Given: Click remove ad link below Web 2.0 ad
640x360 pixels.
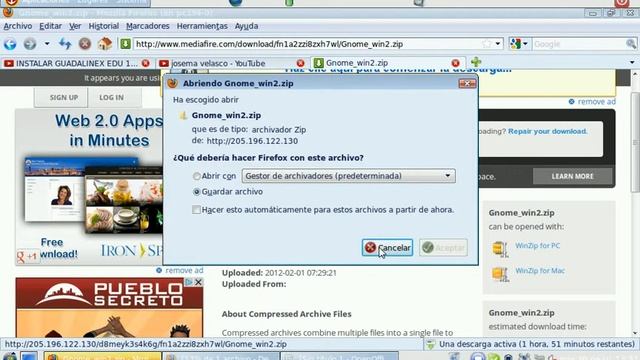Looking at the screenshot, I should pos(184,270).
